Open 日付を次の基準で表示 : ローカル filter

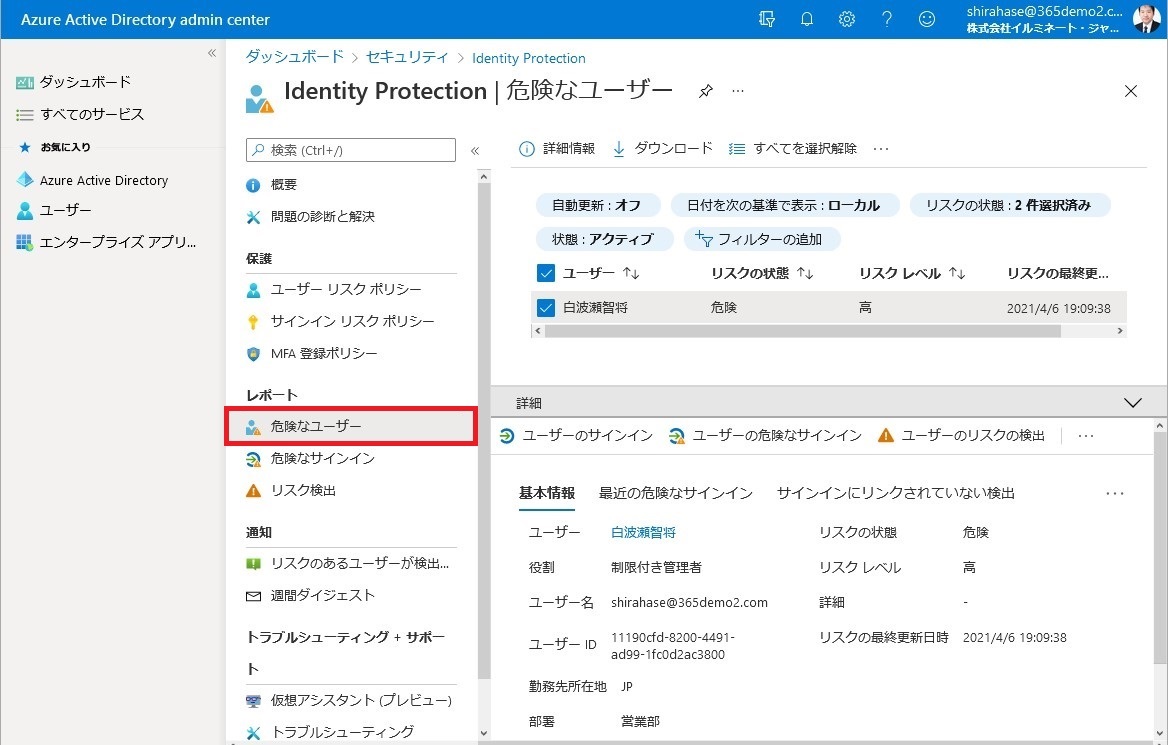tap(784, 206)
